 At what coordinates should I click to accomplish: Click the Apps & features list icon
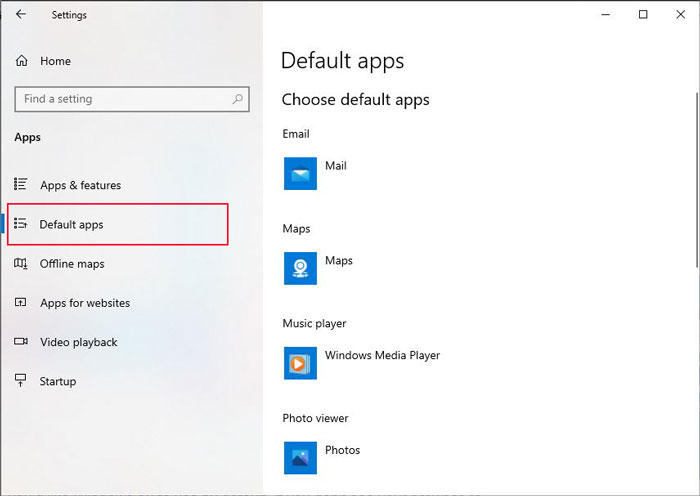pos(21,184)
